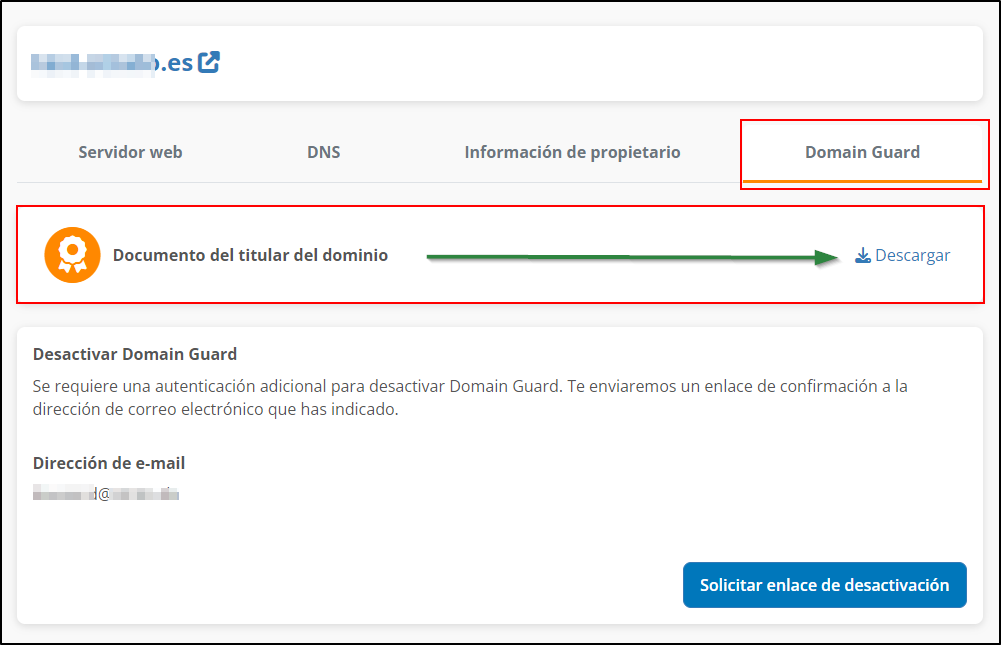This screenshot has width=1001, height=645.
Task: Switch to the Domain Guard tab
Action: coord(862,152)
